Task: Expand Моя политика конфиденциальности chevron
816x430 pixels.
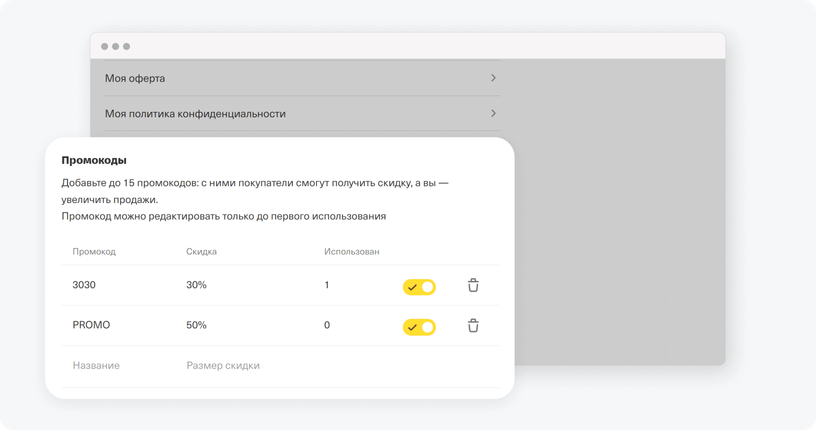Action: point(493,113)
